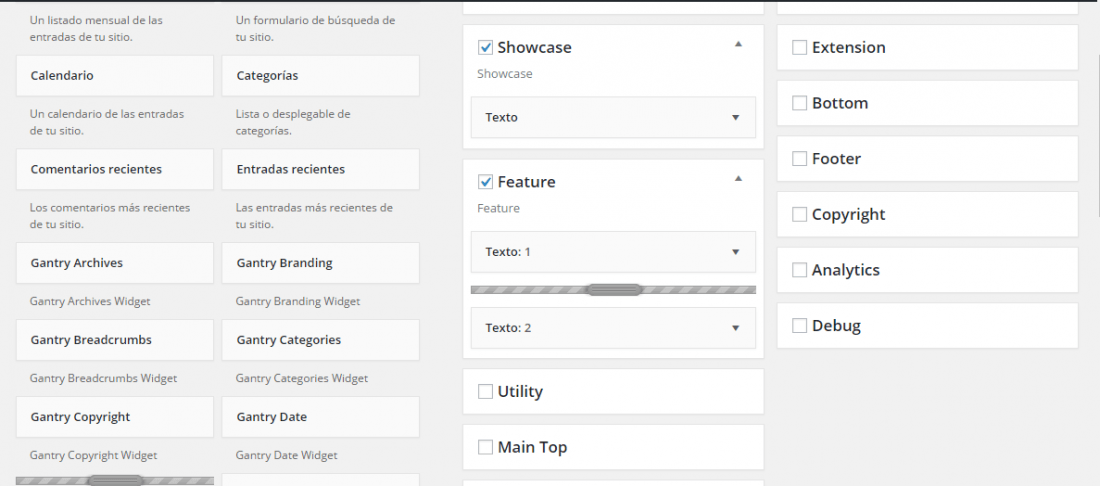This screenshot has width=1100, height=486.
Task: Click the Copyright widget area heading
Action: click(x=848, y=215)
